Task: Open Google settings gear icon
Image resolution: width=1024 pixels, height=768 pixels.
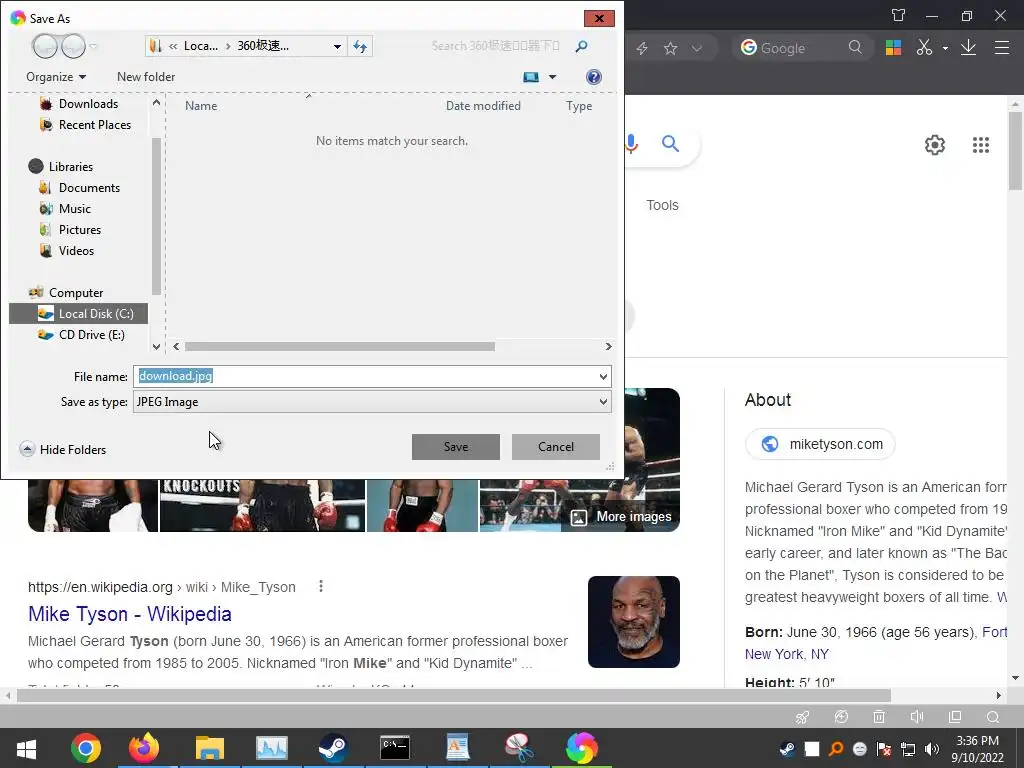Action: [935, 145]
